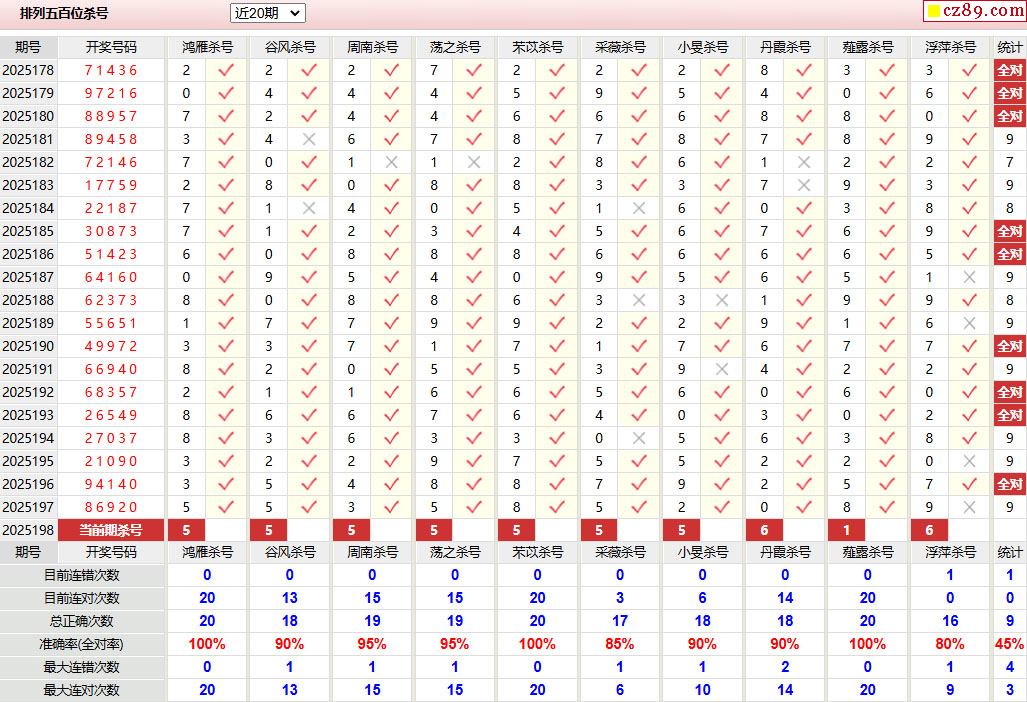Click winning numbers 8 9 4 5 8
The width and height of the screenshot is (1027, 702).
pos(111,139)
